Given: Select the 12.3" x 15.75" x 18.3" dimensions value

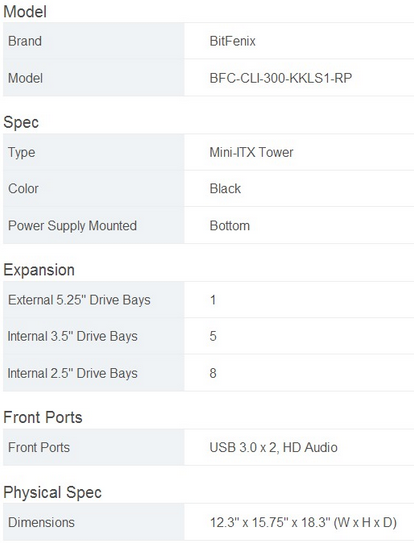Looking at the screenshot, I should 303,522.
